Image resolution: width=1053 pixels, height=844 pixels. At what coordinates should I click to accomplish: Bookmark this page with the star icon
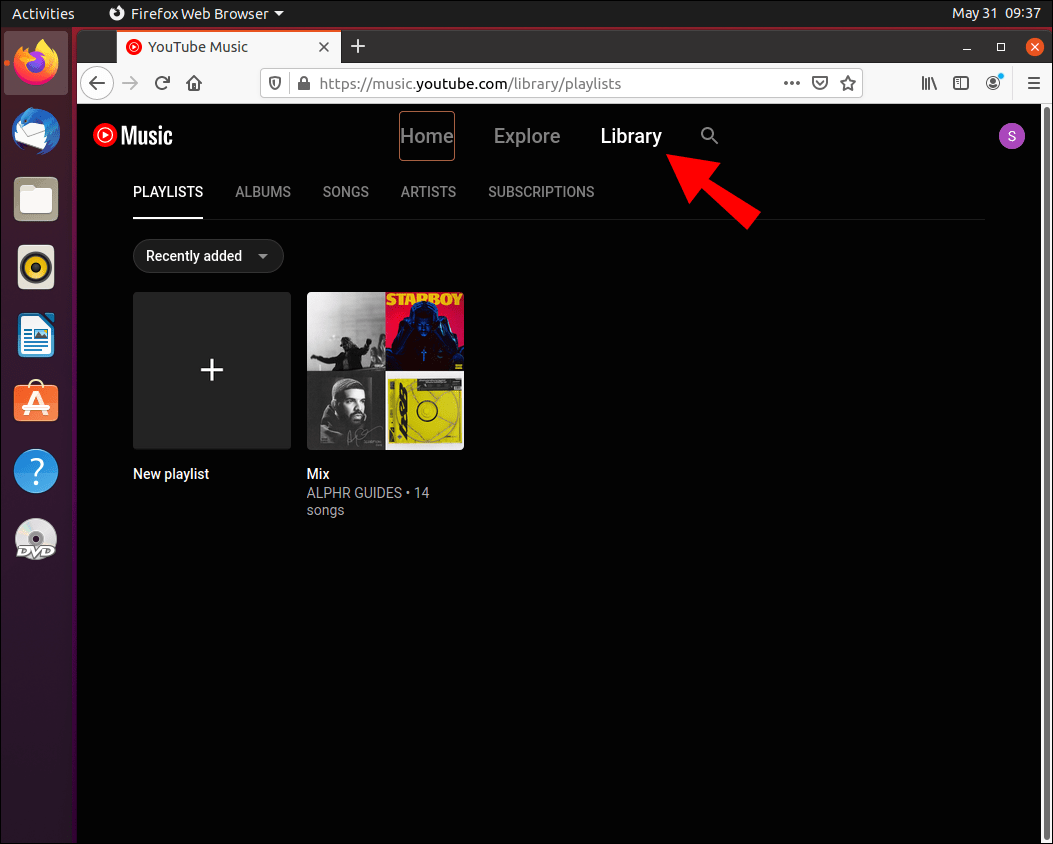point(848,83)
